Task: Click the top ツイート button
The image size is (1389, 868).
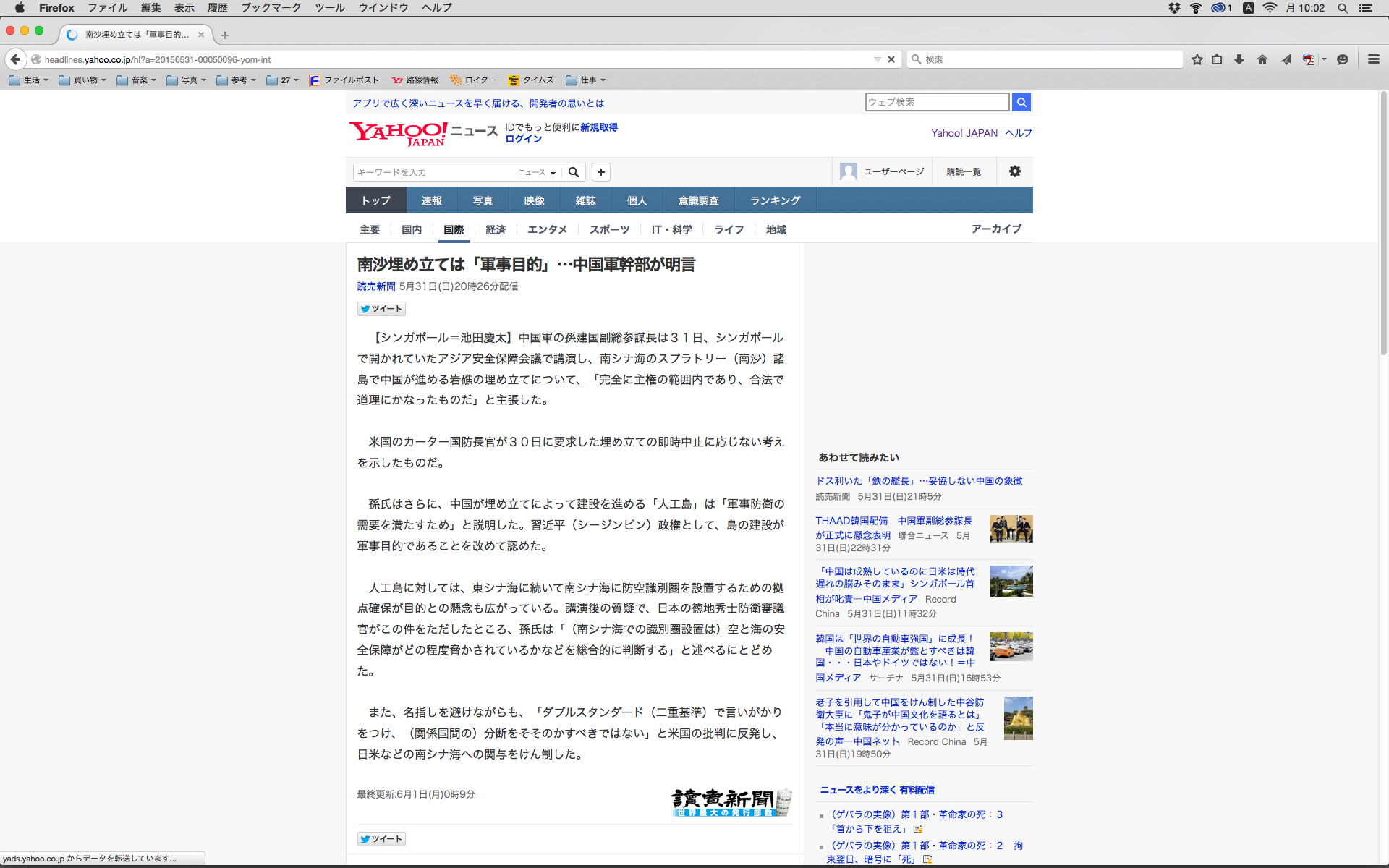Action: [381, 309]
